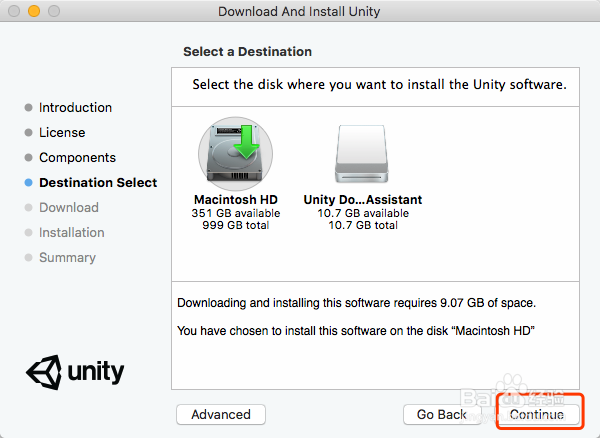Click the Unity Do...Assistant label text
Viewport: 600px width, 438px height.
363,199
